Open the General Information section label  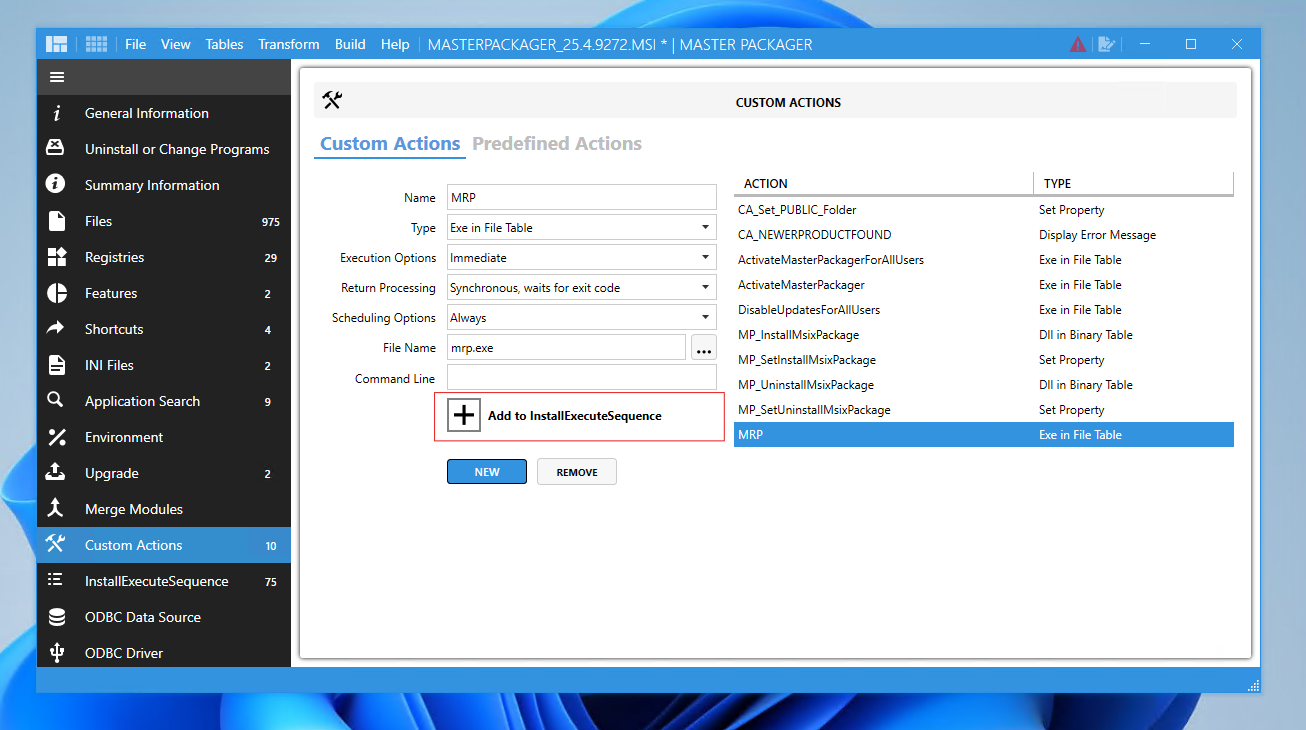147,113
